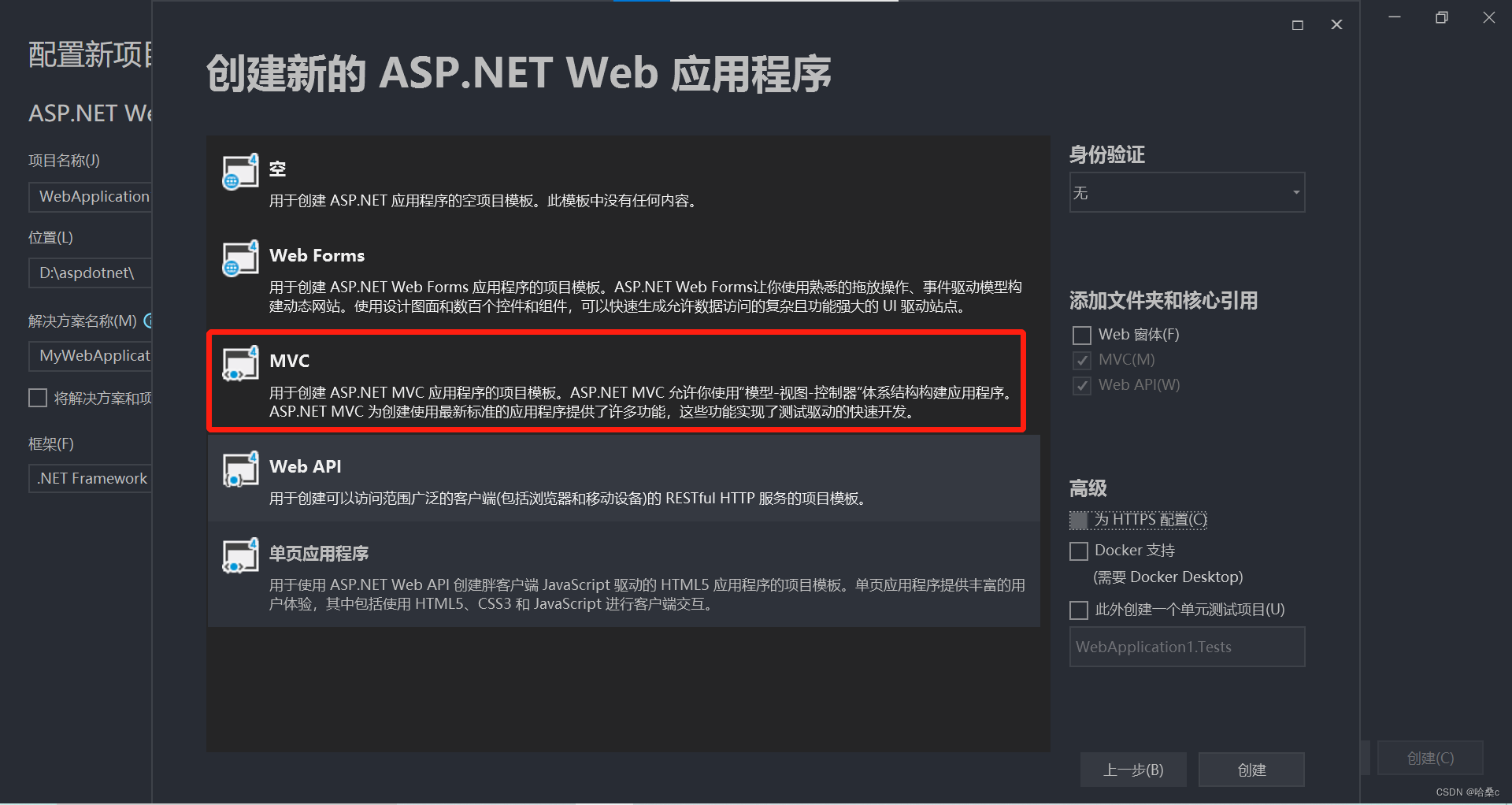
Task: Select the Web API template title
Action: (x=305, y=466)
